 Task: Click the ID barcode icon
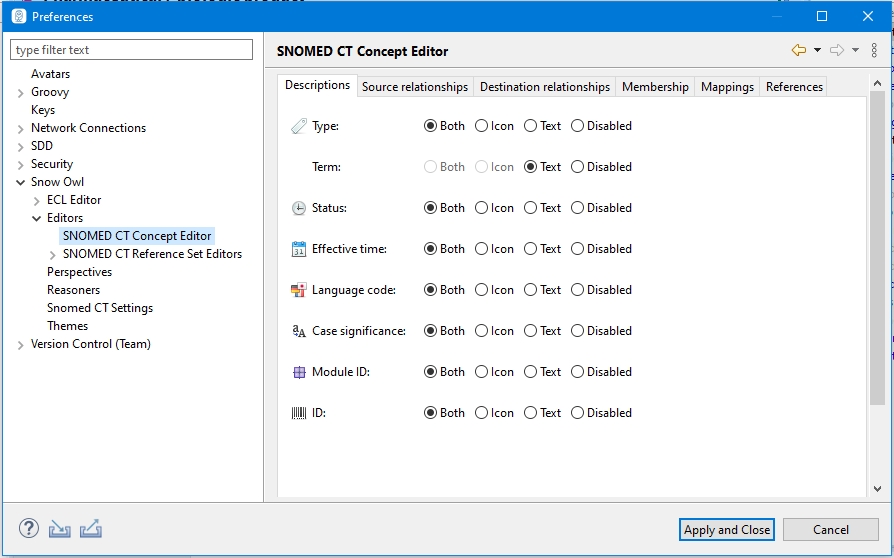pos(298,413)
